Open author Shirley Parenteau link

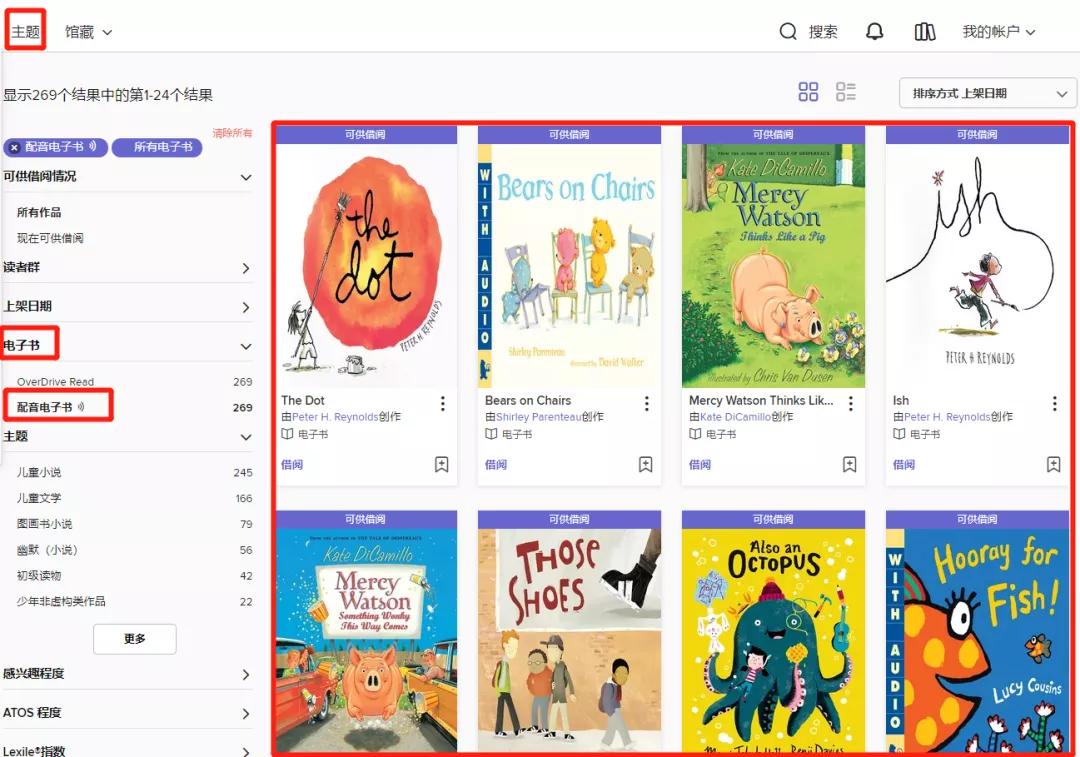pos(539,417)
